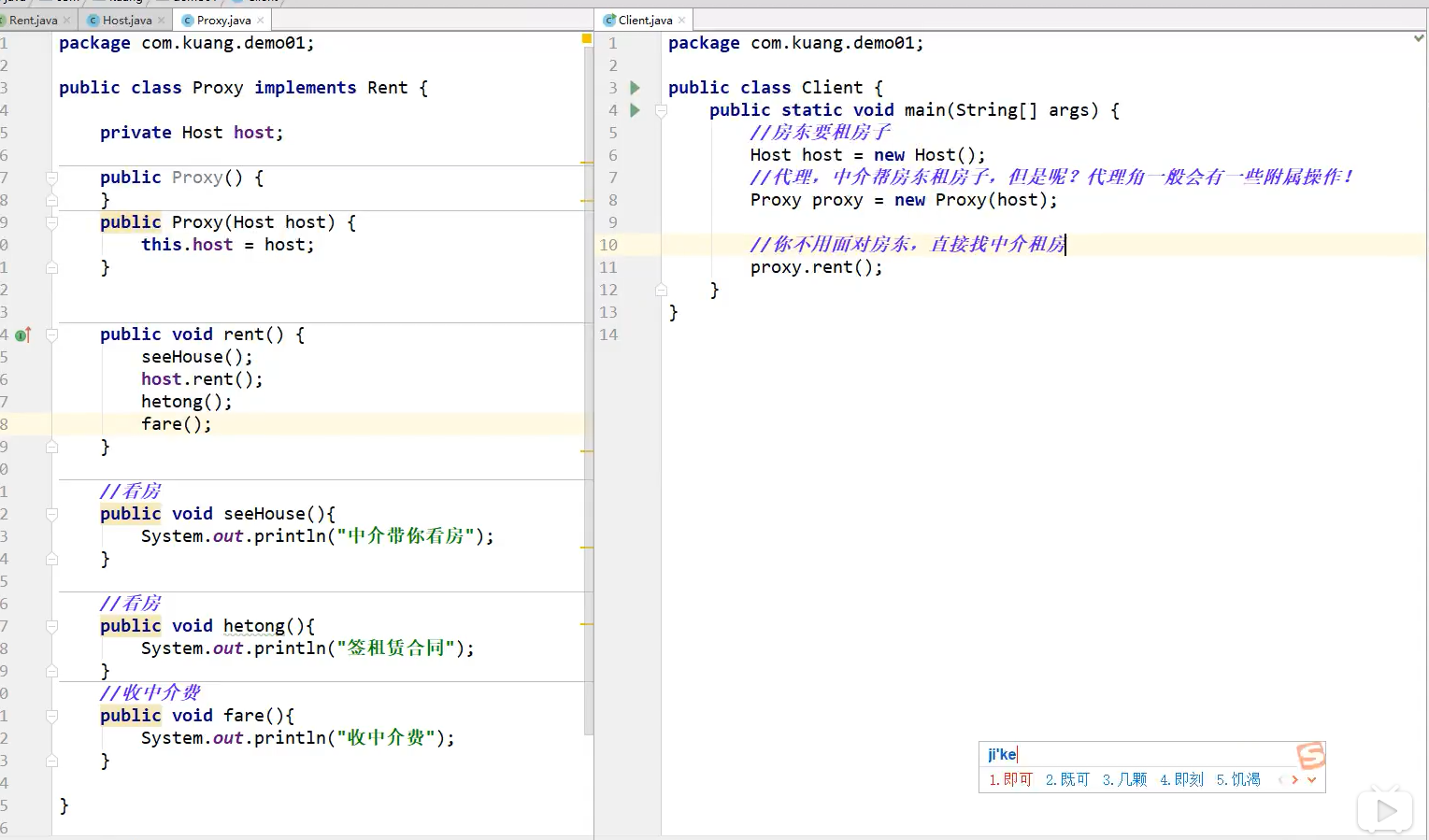The image size is (1429, 840).
Task: Run the main method via gutter arrow
Action: click(636, 110)
